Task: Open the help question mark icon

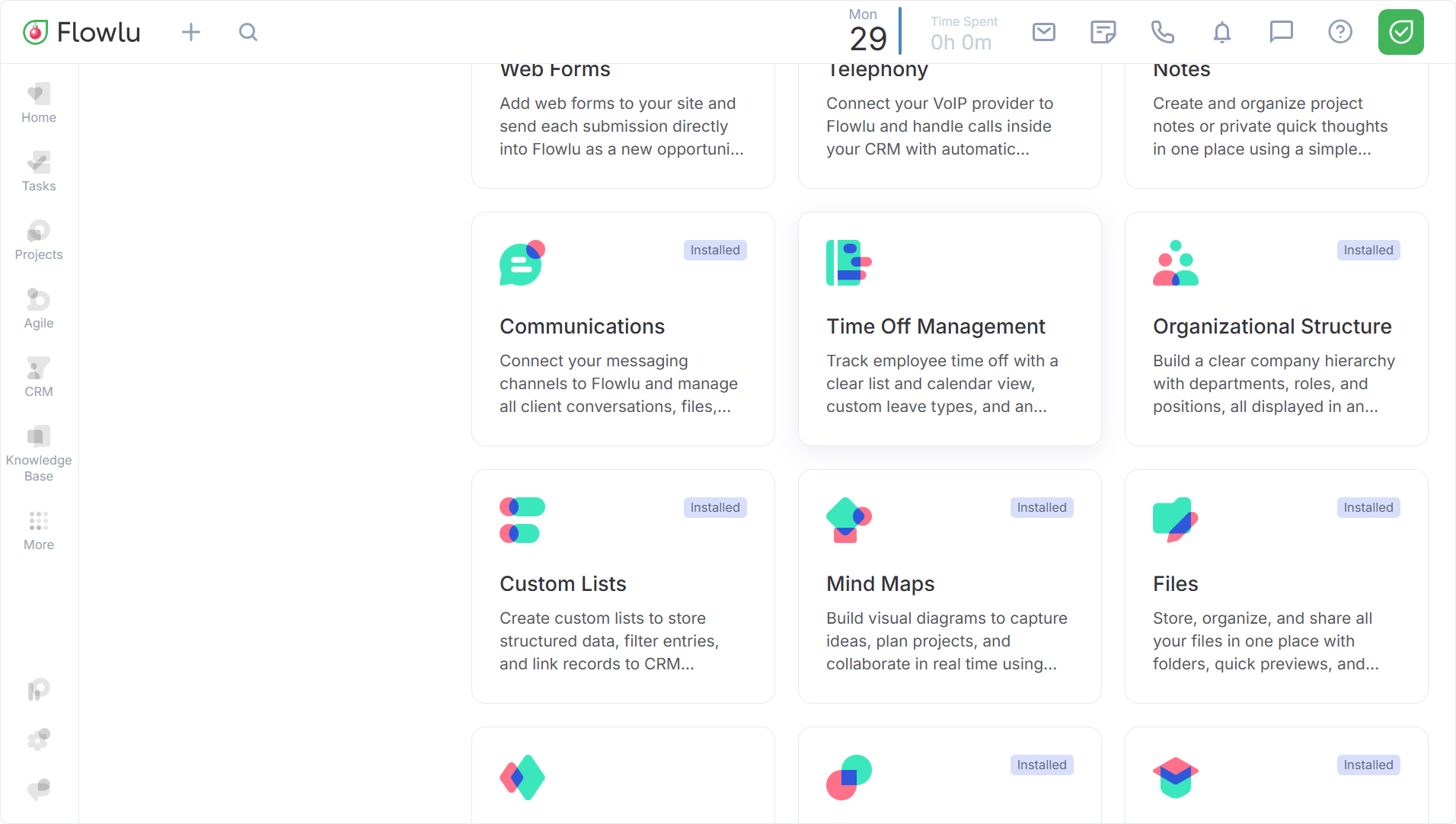Action: pyautogui.click(x=1339, y=32)
